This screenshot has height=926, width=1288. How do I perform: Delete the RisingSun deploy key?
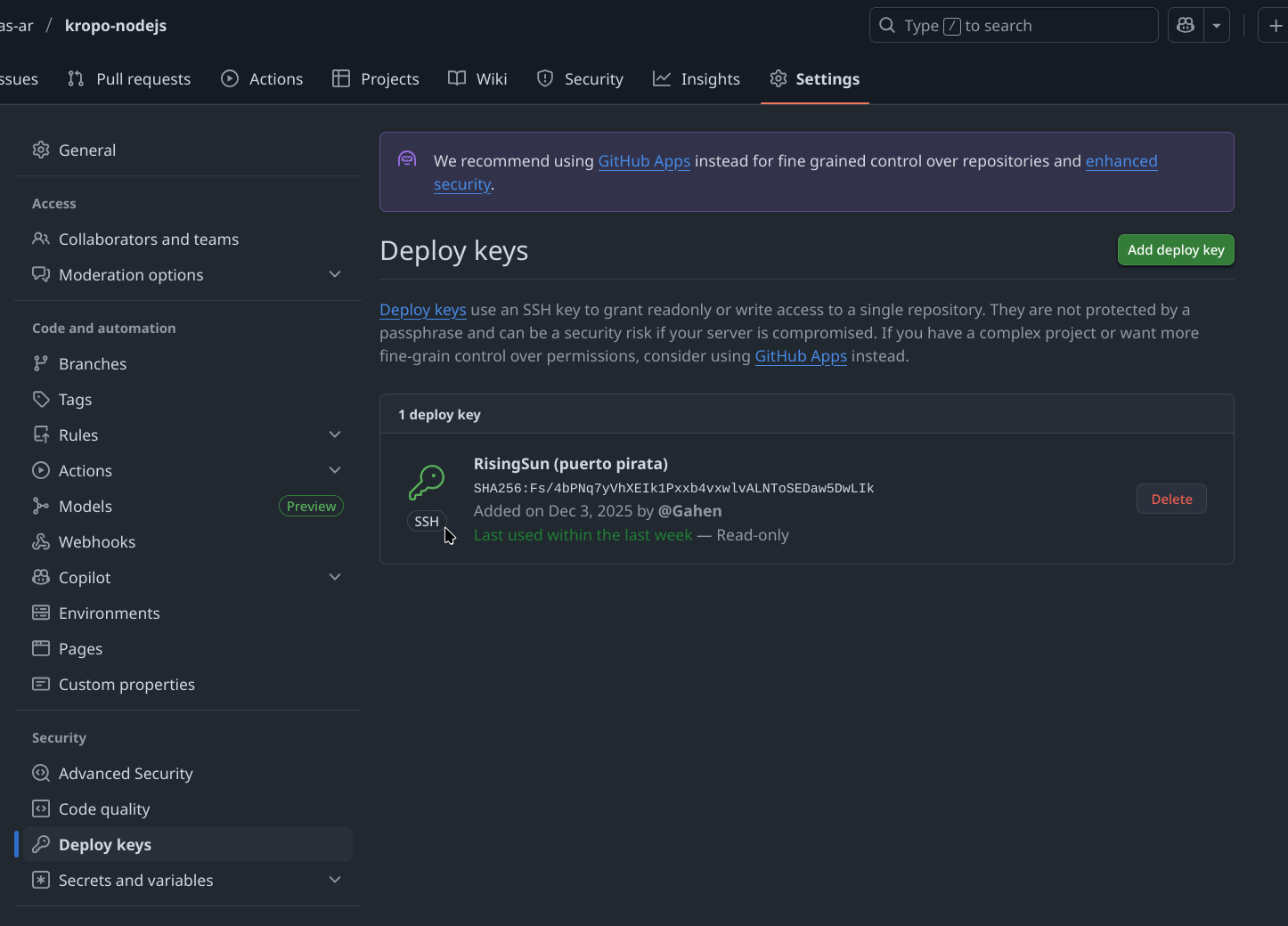(1171, 499)
